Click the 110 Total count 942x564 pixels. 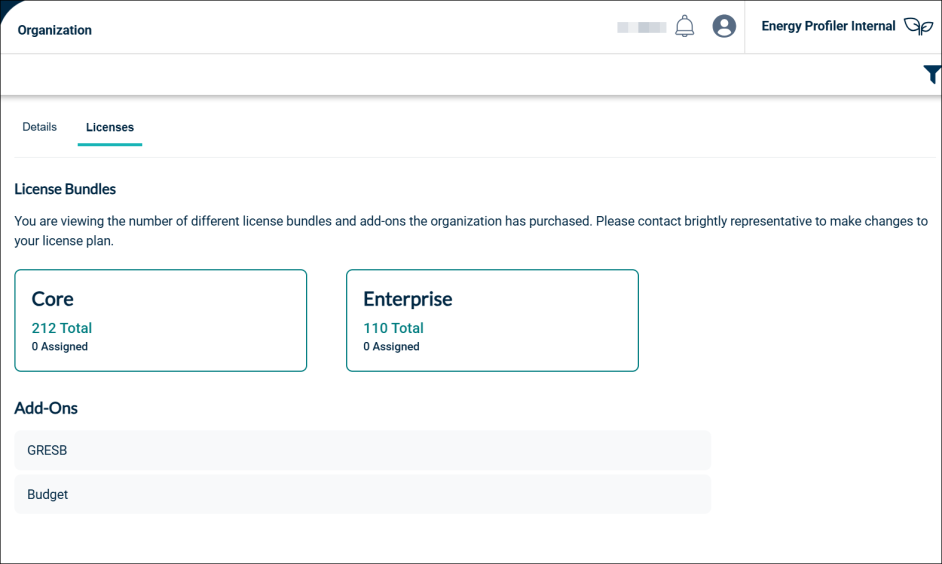393,328
